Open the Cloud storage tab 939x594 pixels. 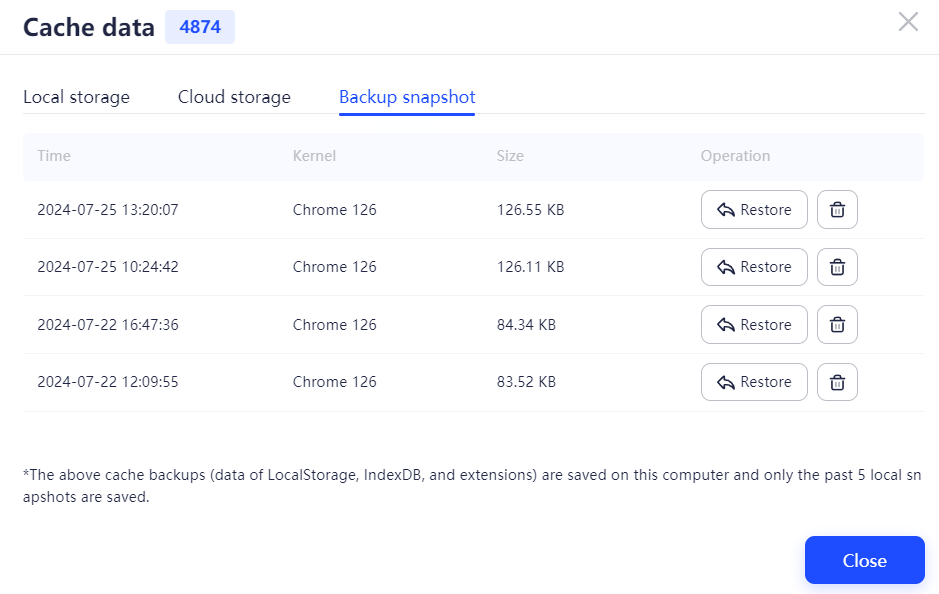[234, 97]
